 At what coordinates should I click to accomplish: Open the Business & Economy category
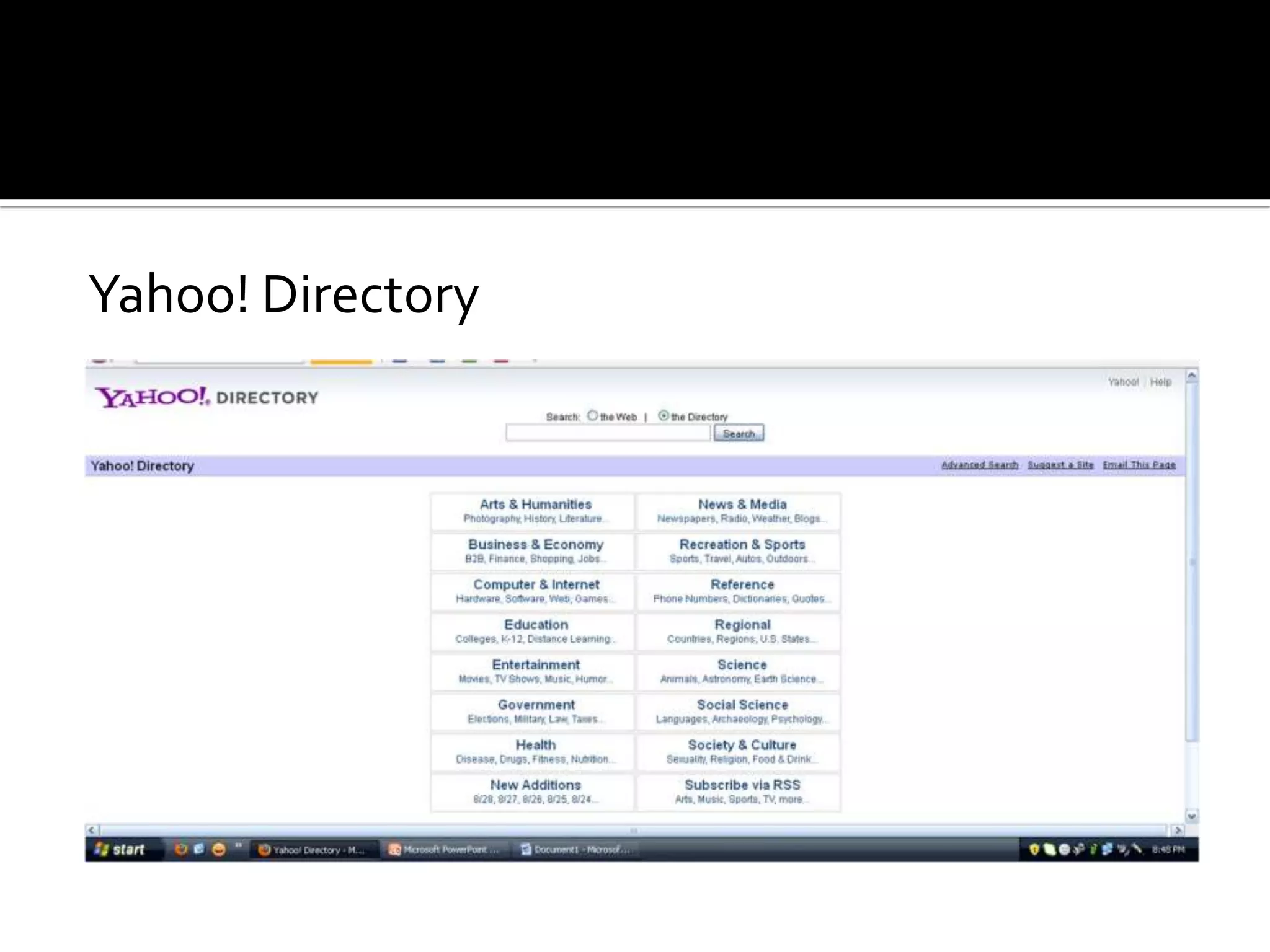(x=536, y=544)
